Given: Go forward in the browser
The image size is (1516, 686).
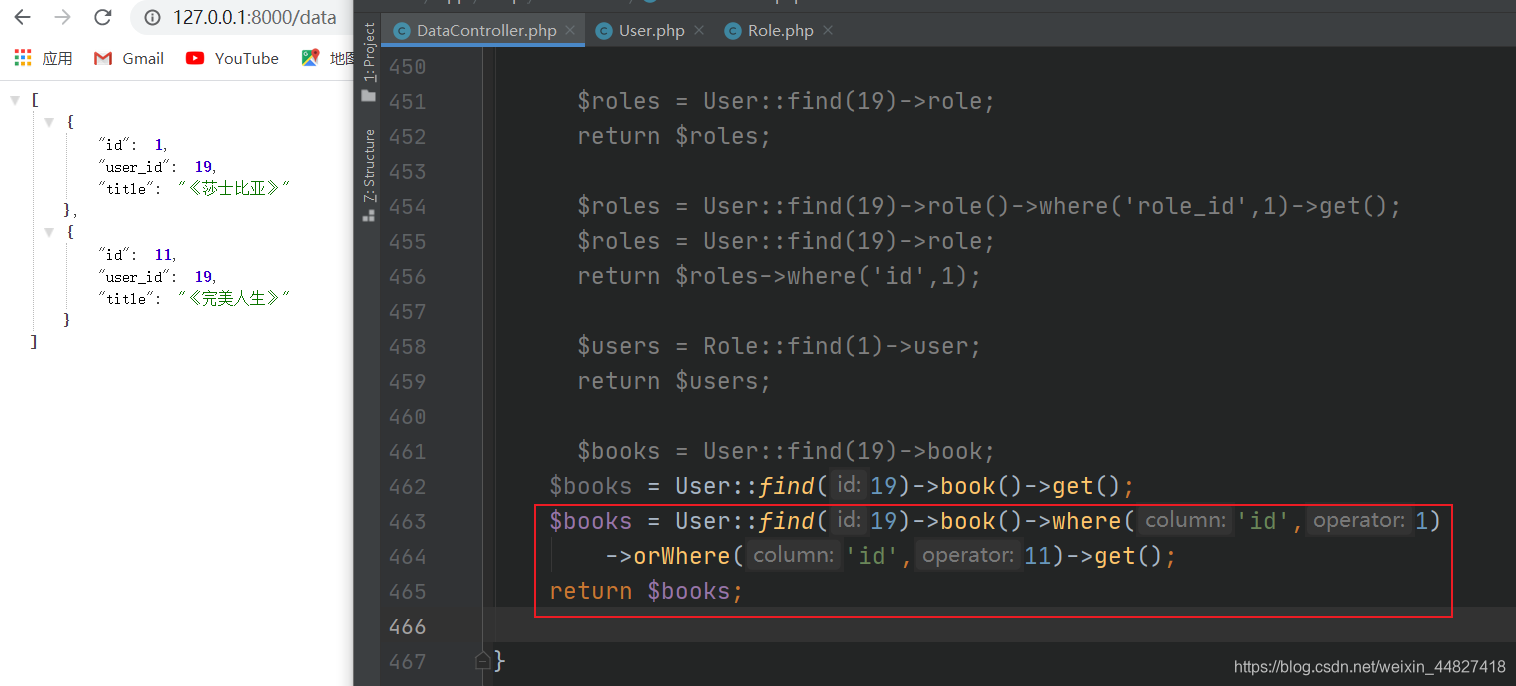Looking at the screenshot, I should (62, 17).
